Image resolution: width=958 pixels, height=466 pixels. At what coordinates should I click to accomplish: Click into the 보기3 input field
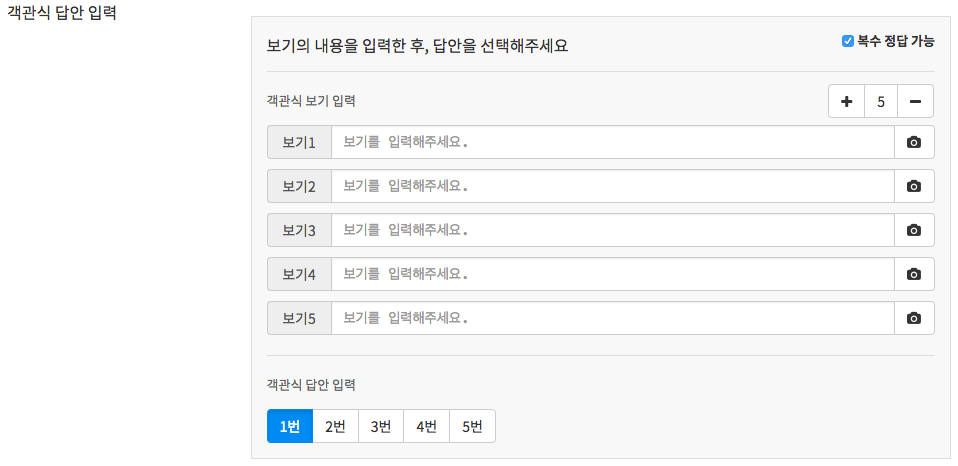[x=612, y=230]
